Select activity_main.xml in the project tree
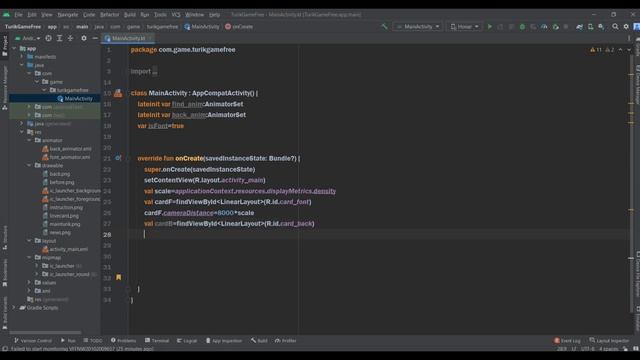 point(69,249)
